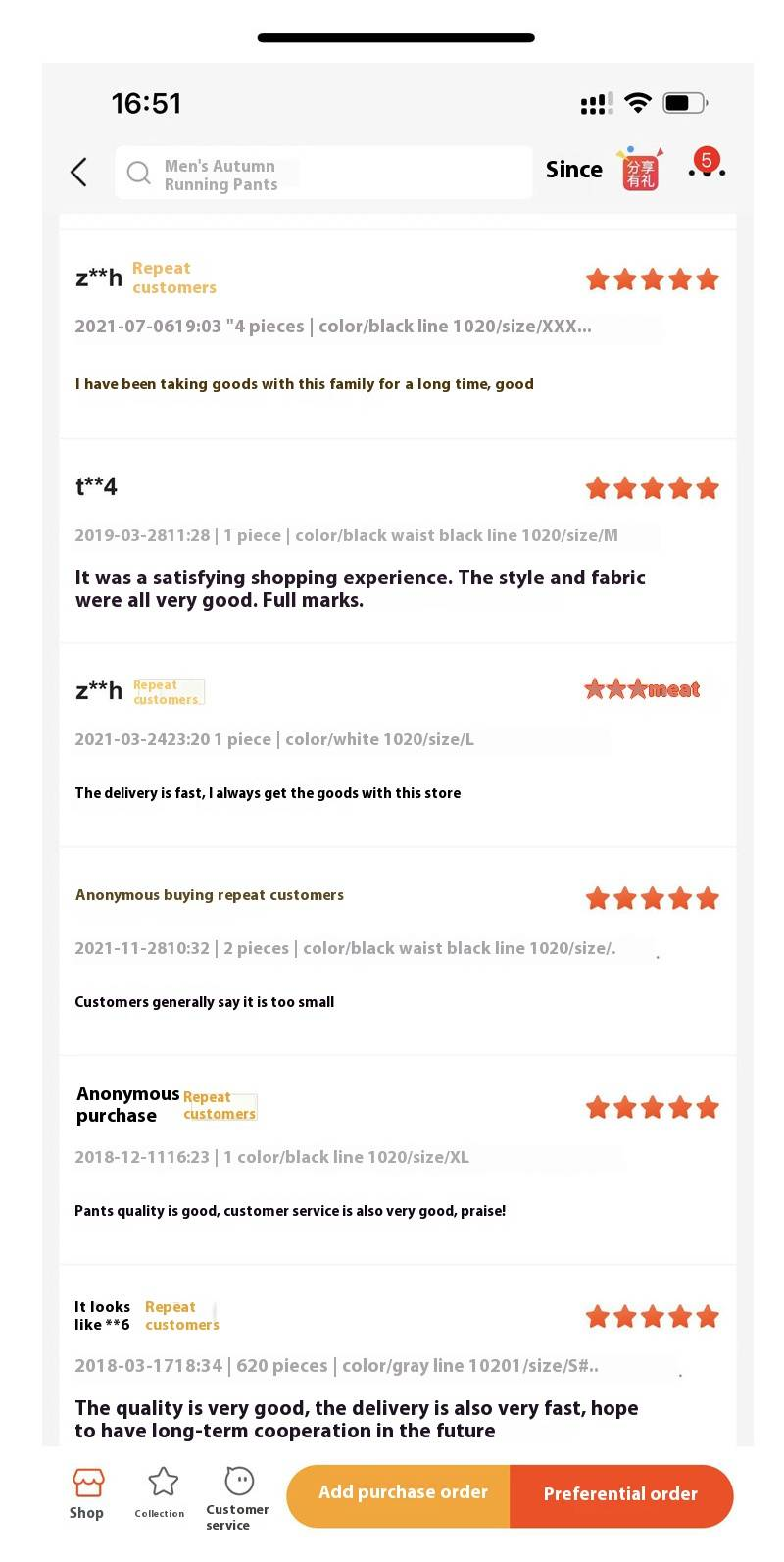The width and height of the screenshot is (784, 1562).
Task: Tap the 2021-03-24 white size L order details
Action: coord(274,739)
